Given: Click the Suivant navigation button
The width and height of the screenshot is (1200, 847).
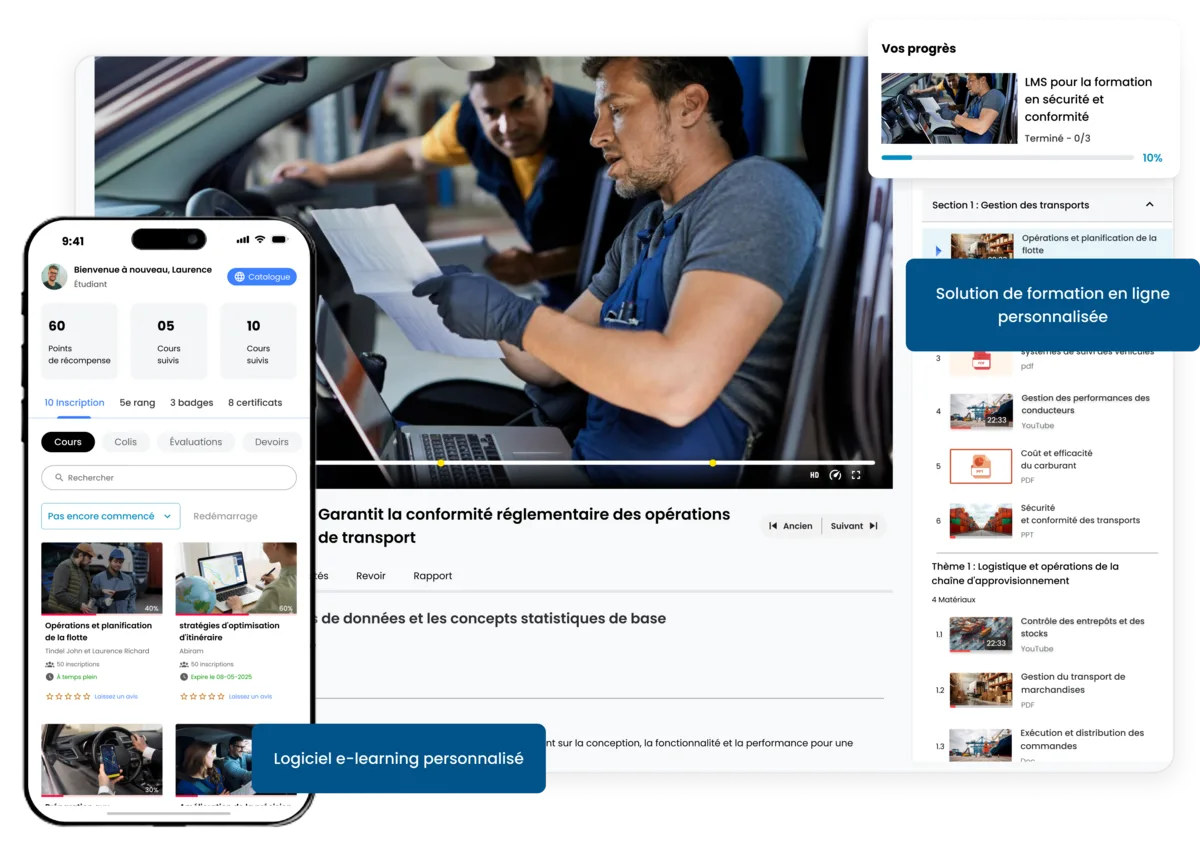Looking at the screenshot, I should click(852, 525).
